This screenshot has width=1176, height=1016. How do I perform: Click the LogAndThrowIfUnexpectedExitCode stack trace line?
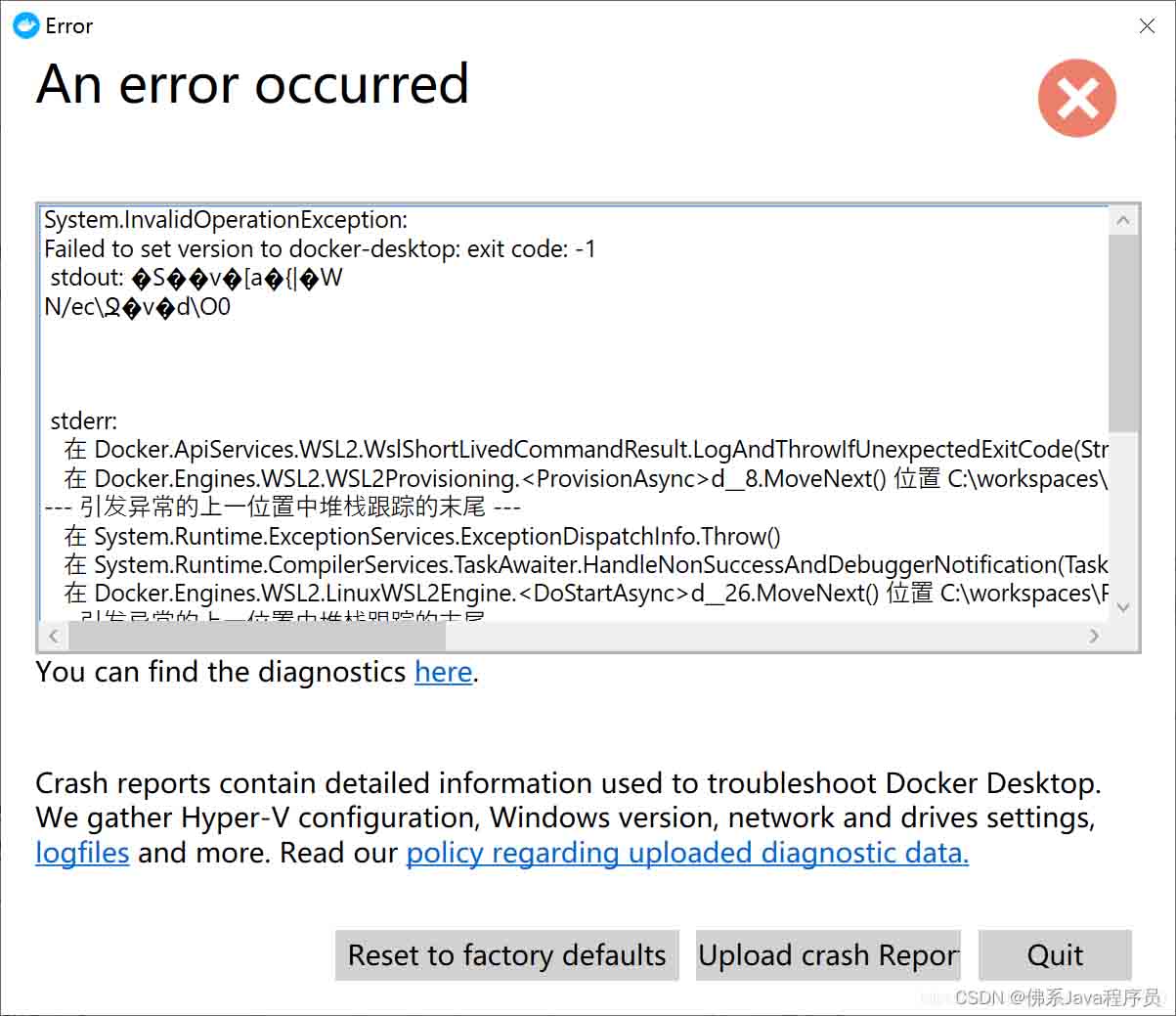586,450
